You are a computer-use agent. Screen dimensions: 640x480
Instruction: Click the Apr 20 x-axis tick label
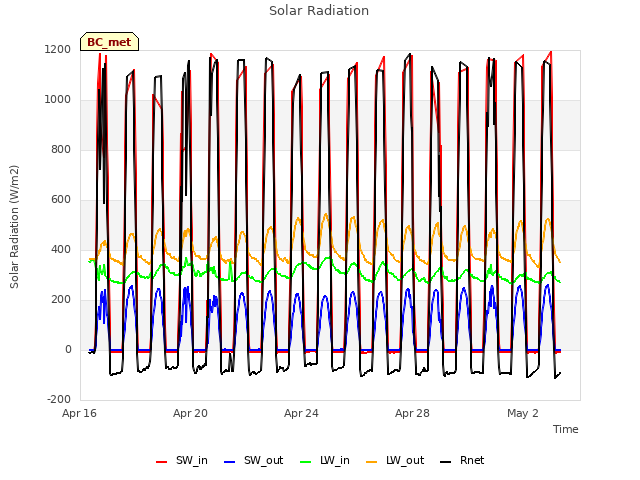click(x=190, y=413)
